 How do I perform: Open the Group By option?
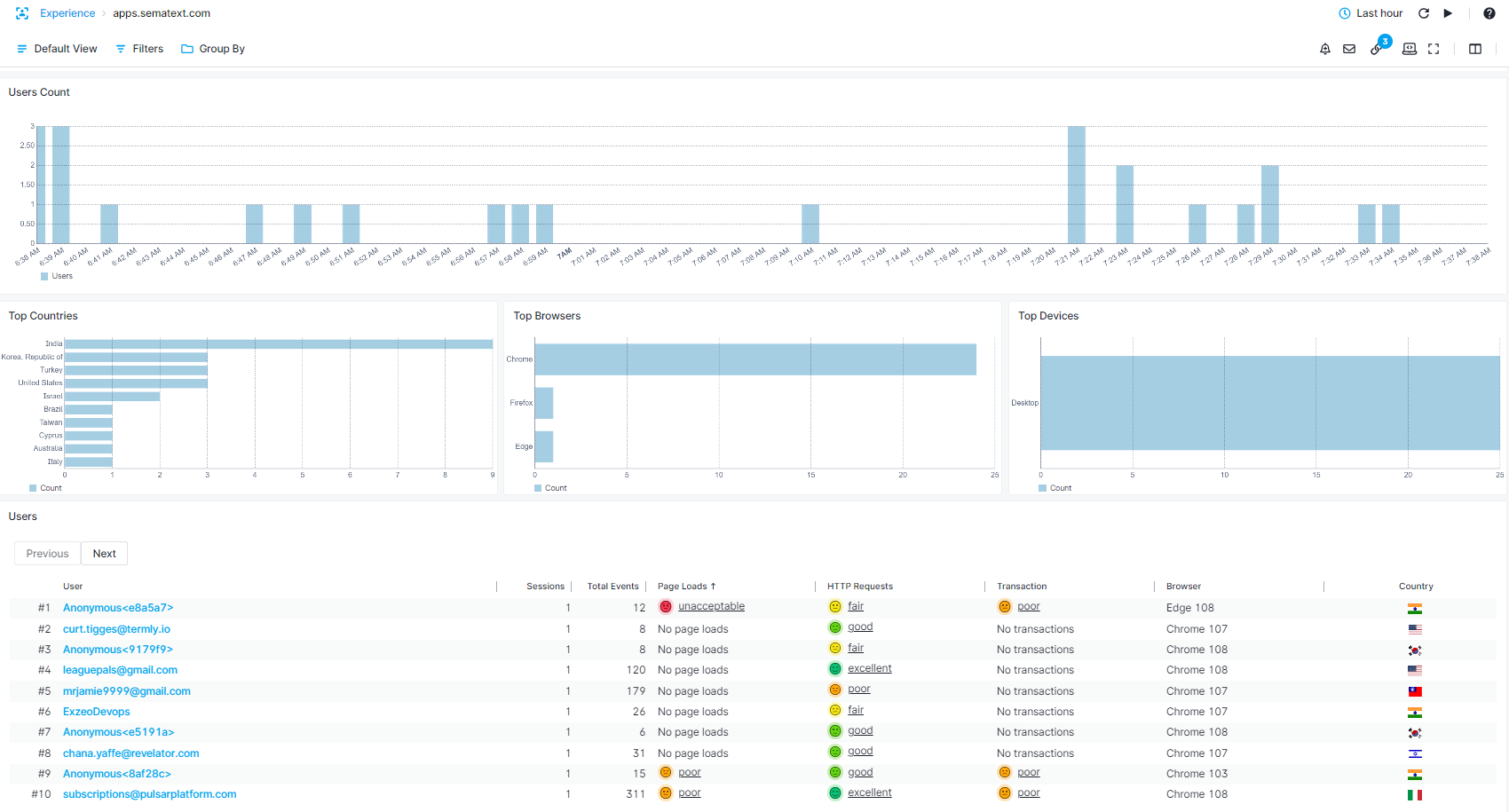pyautogui.click(x=213, y=49)
